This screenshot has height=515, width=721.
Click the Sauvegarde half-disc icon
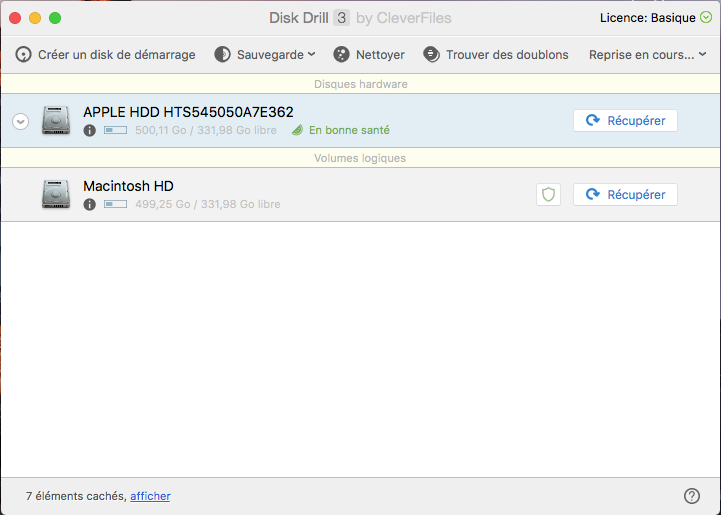(x=223, y=55)
